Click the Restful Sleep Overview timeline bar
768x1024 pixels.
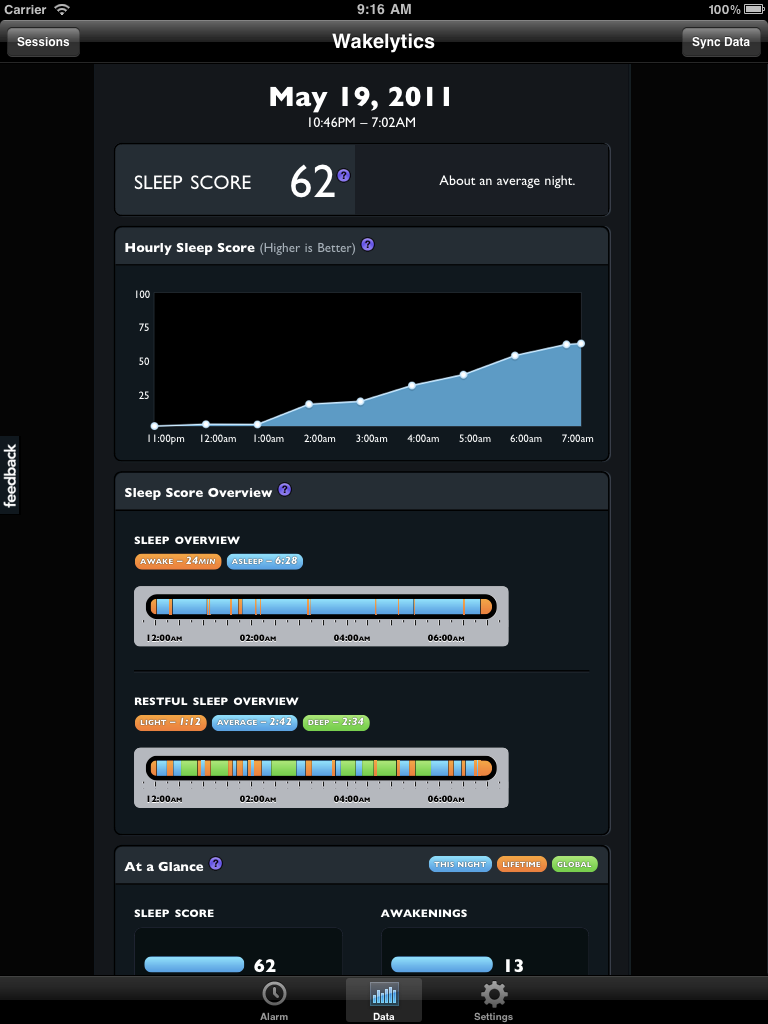321,768
